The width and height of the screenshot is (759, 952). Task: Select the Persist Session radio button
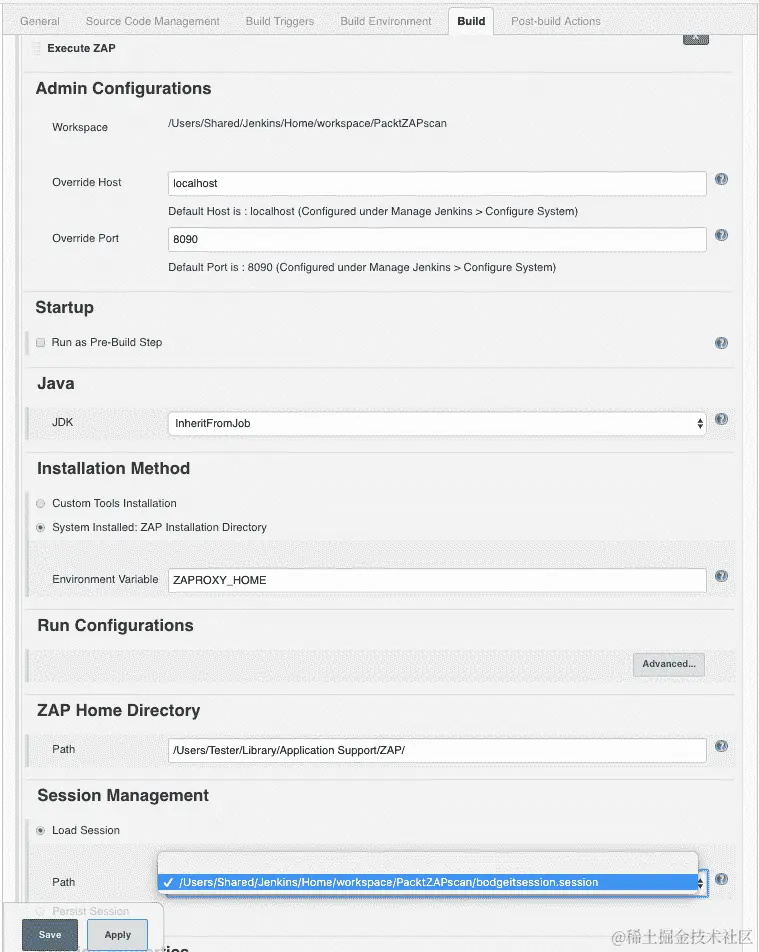(x=41, y=911)
